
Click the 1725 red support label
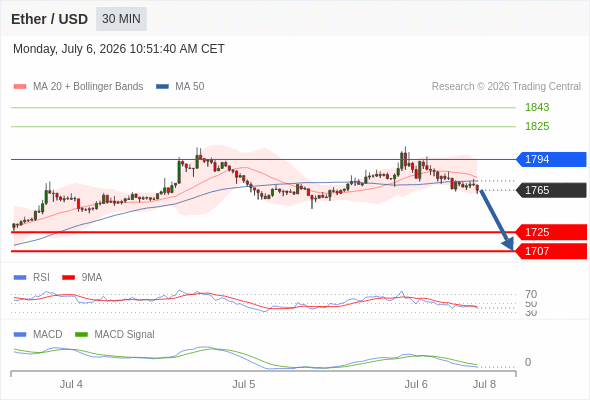[x=551, y=232]
